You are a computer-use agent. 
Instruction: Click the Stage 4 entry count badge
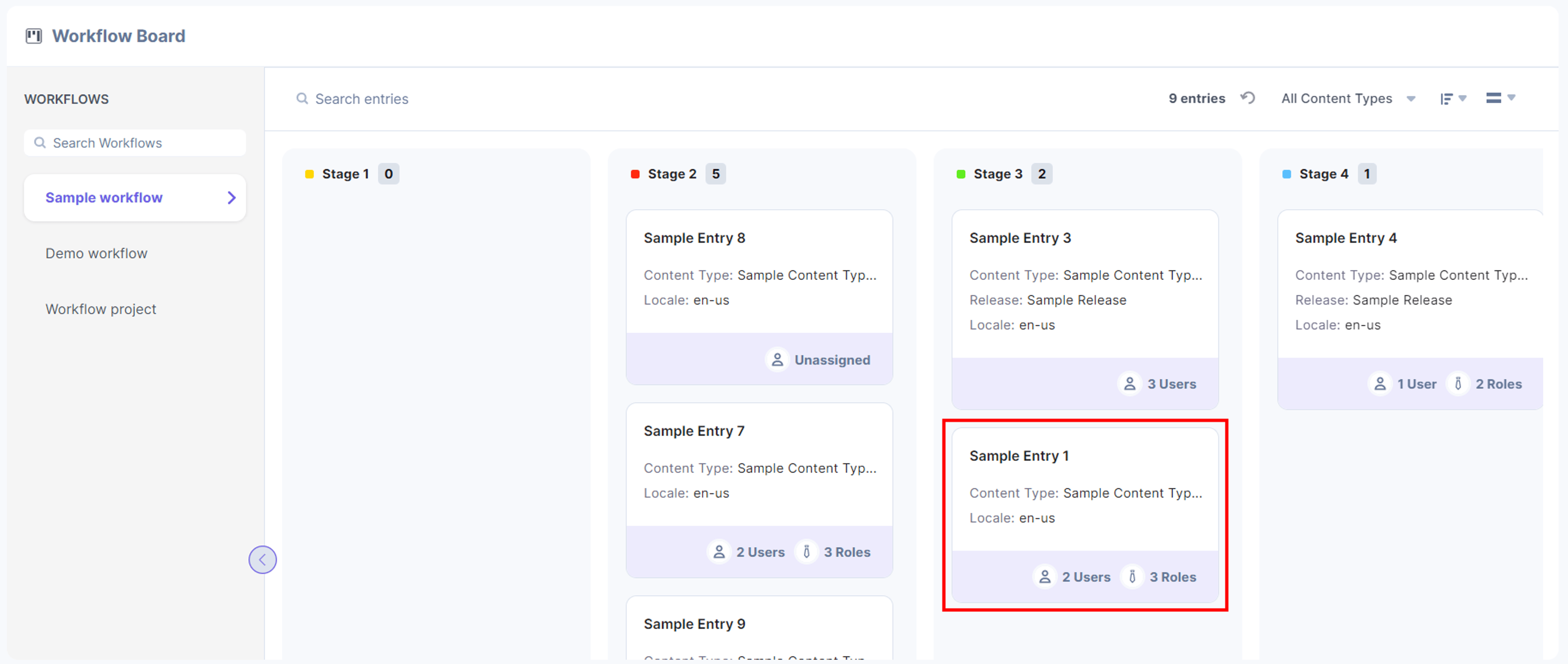[1367, 174]
